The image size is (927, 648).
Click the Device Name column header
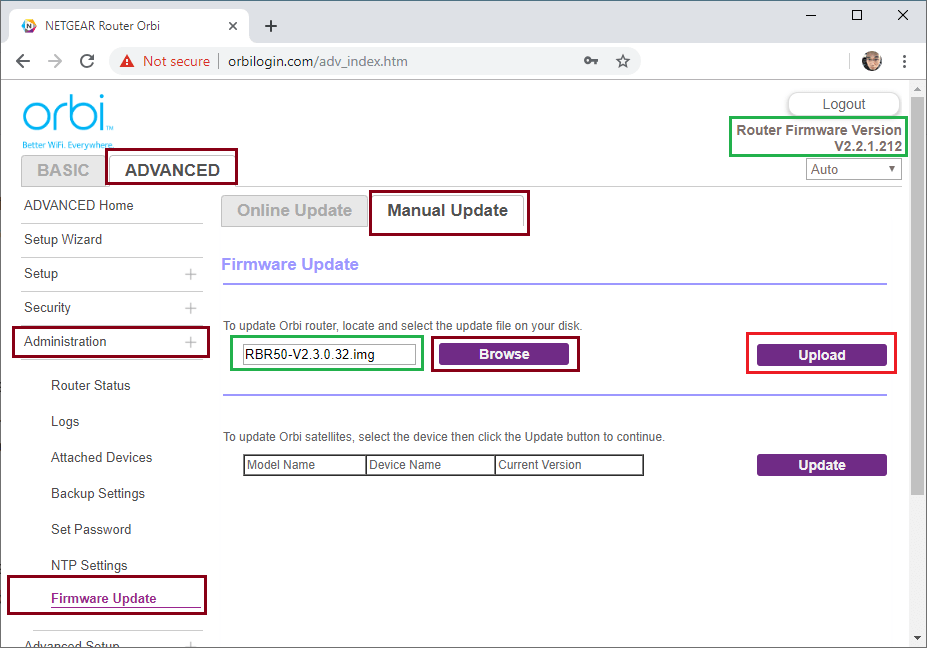coord(430,465)
